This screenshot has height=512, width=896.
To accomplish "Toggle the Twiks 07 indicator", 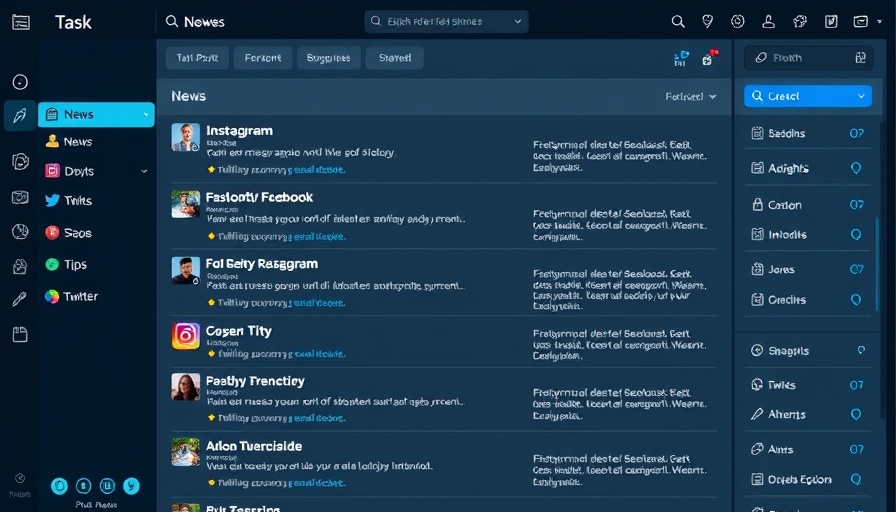I will [x=857, y=385].
